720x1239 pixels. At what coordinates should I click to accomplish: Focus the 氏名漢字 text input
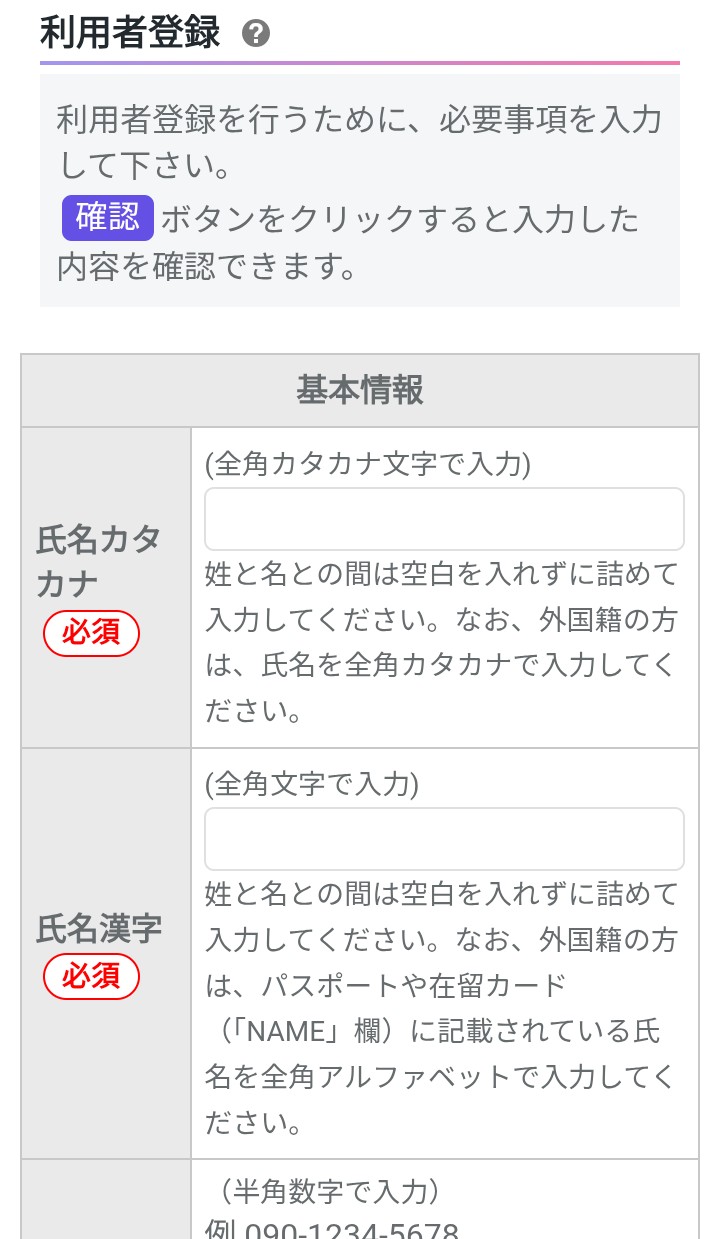(444, 839)
